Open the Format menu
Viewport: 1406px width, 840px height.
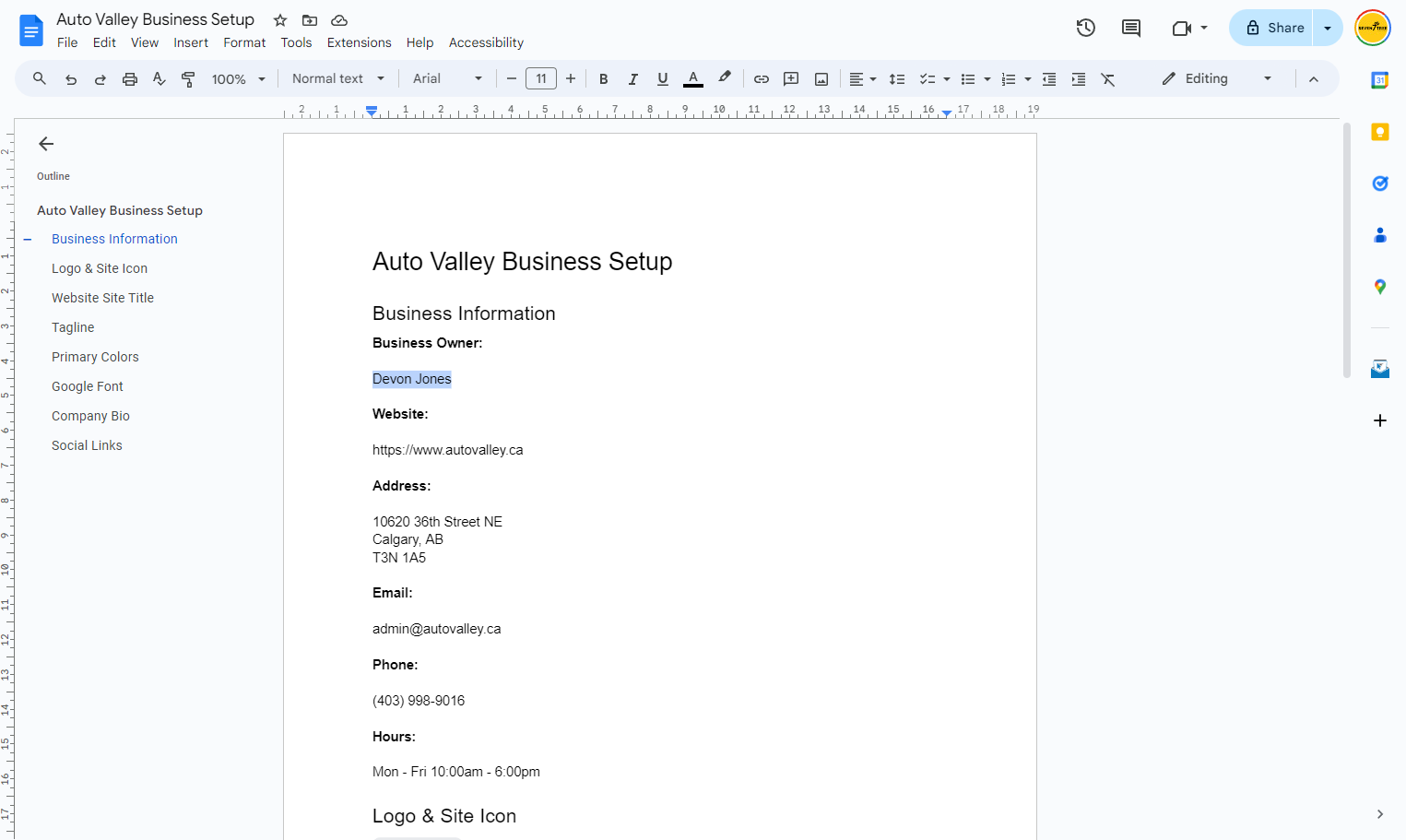pyautogui.click(x=244, y=42)
